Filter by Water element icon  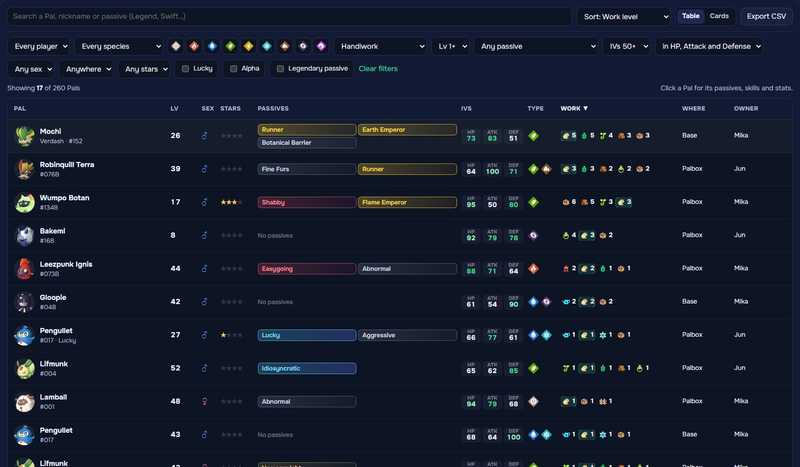click(212, 46)
